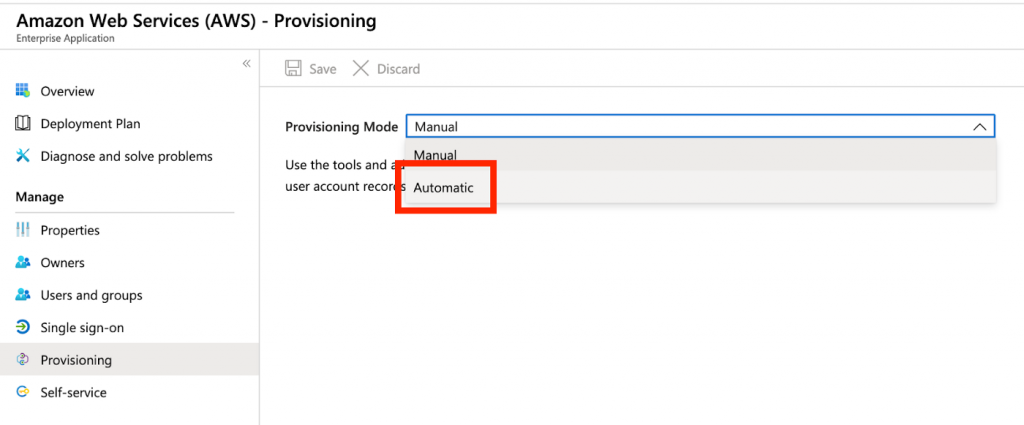1024x425 pixels.
Task: Select the Provisioning sidebar item
Action: [129, 360]
